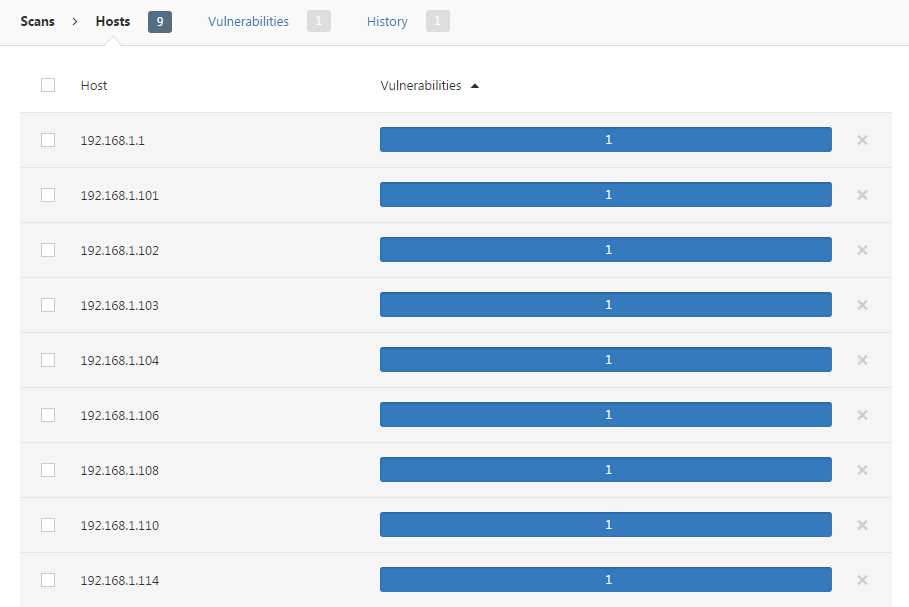Select the 192.168.1.104 host address
The width and height of the screenshot is (909, 607).
119,361
